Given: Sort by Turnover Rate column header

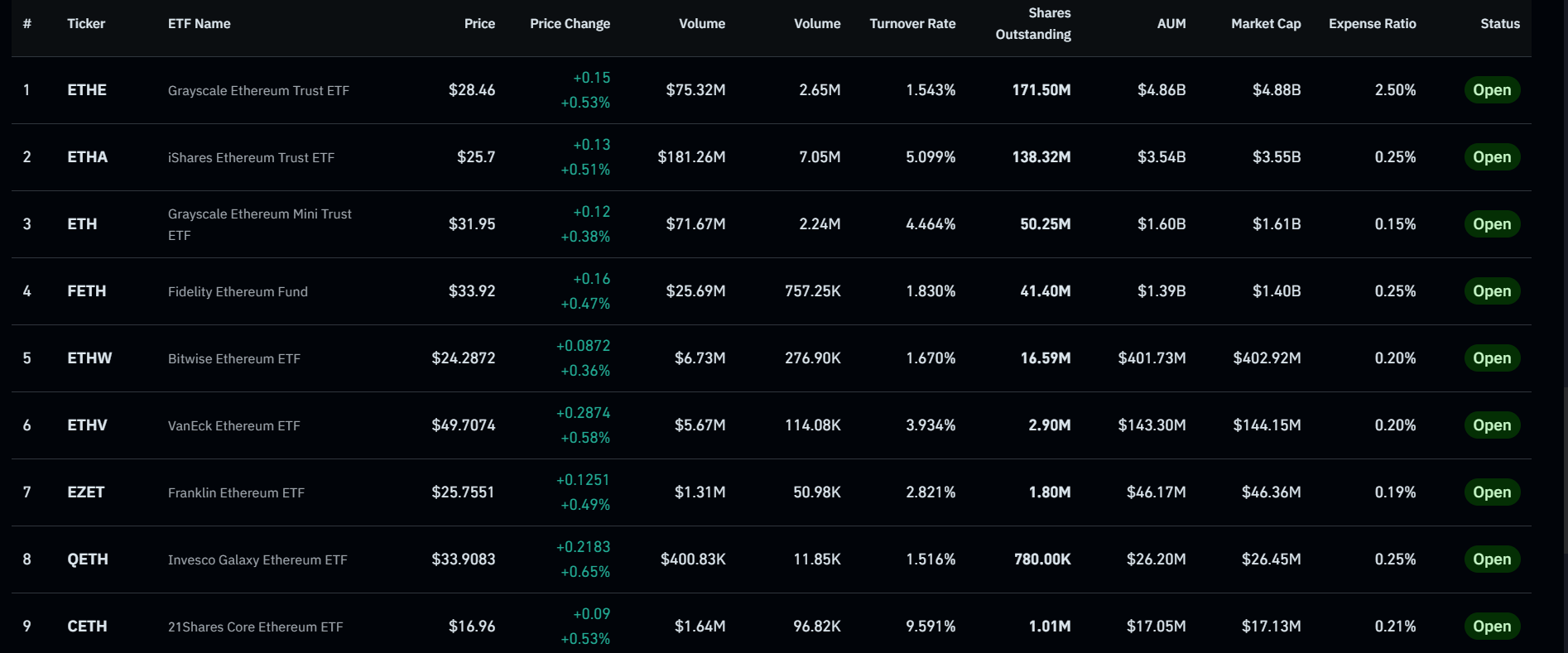Looking at the screenshot, I should point(912,24).
